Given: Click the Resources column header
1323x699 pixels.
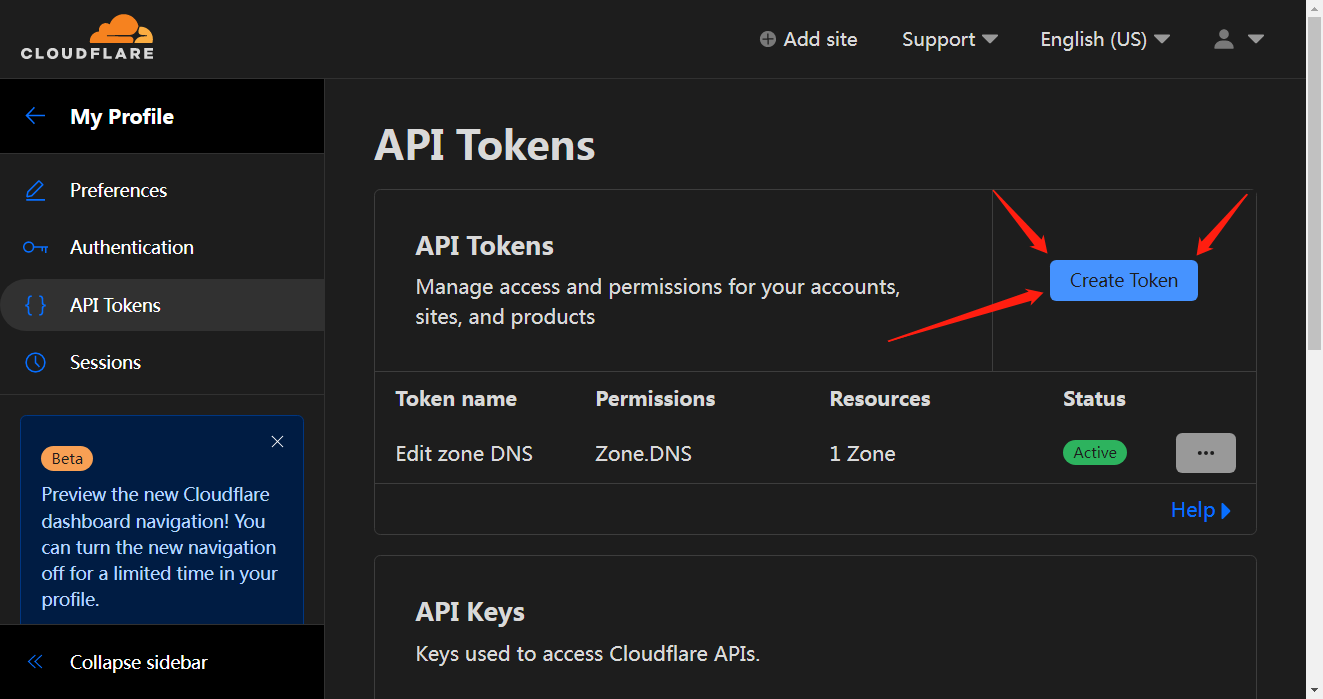Looking at the screenshot, I should pyautogui.click(x=880, y=399).
